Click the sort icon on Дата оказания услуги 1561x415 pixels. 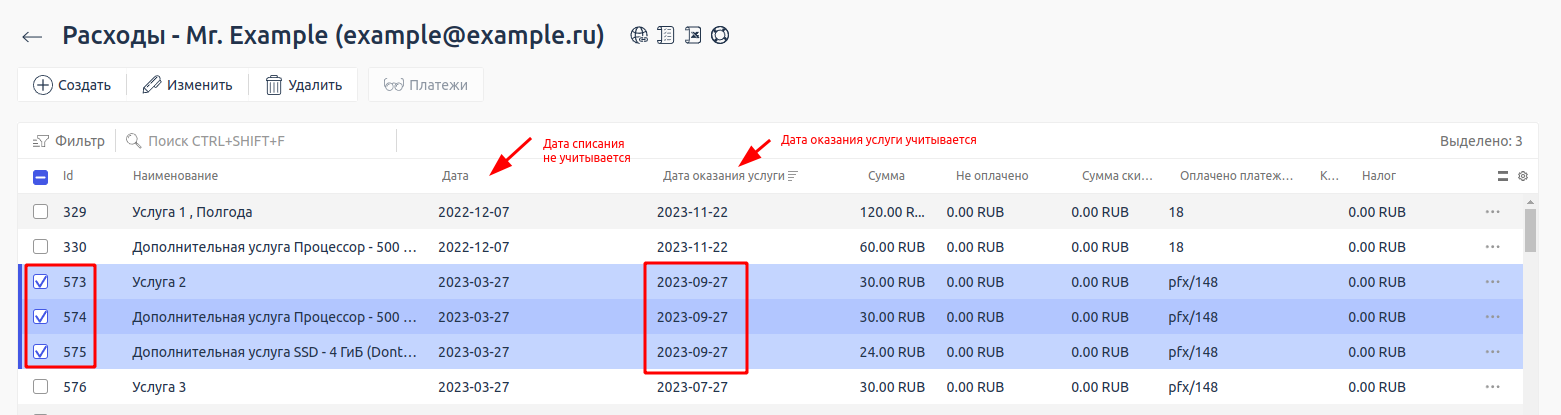pyautogui.click(x=793, y=176)
